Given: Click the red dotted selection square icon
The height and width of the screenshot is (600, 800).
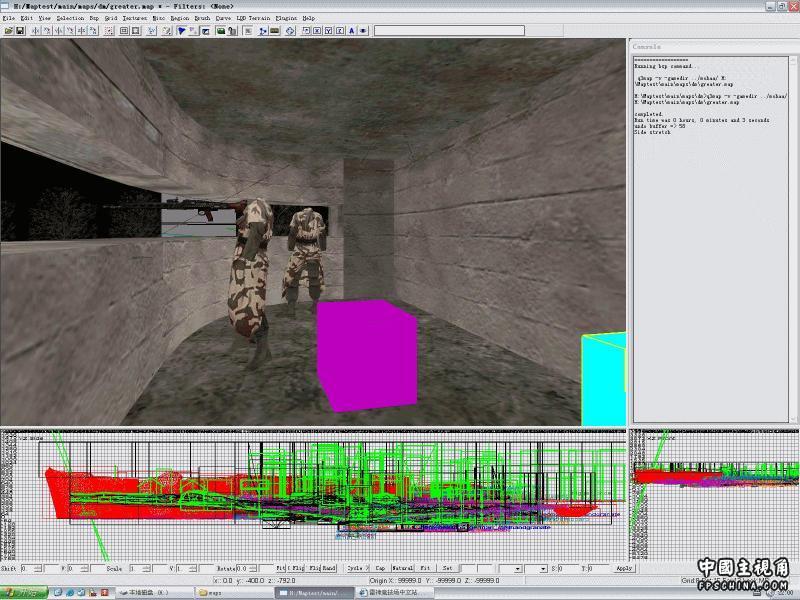Looking at the screenshot, I should pyautogui.click(x=109, y=31).
